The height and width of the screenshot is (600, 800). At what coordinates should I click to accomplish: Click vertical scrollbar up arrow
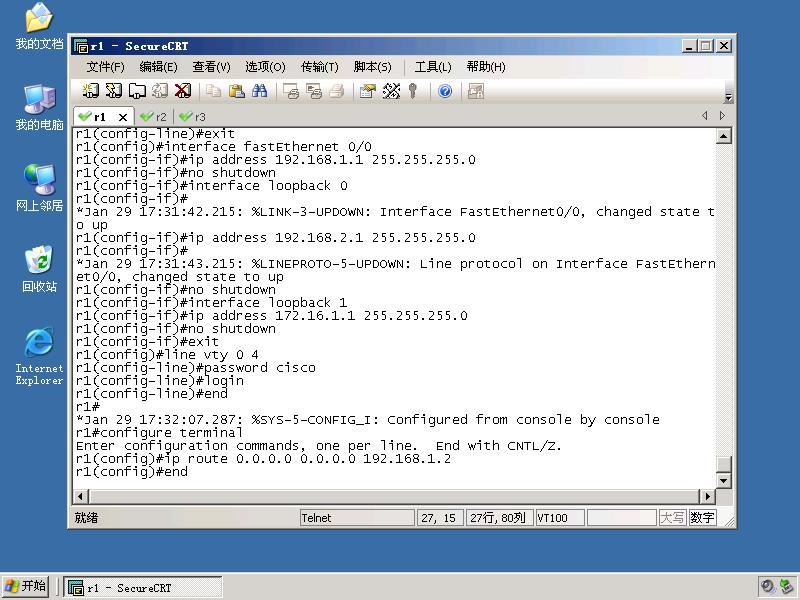click(x=723, y=136)
